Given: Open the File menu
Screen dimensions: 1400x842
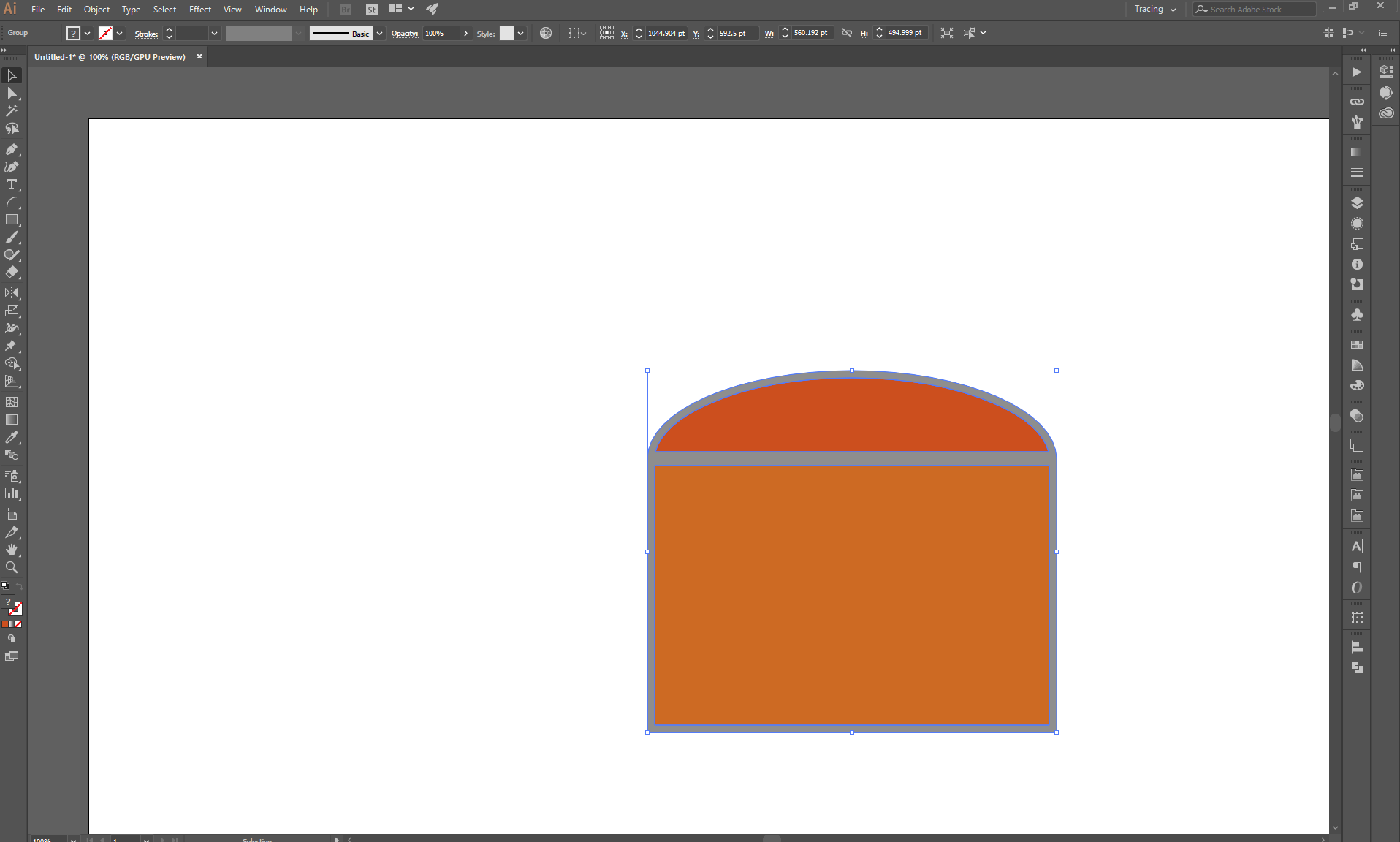Looking at the screenshot, I should 38,9.
